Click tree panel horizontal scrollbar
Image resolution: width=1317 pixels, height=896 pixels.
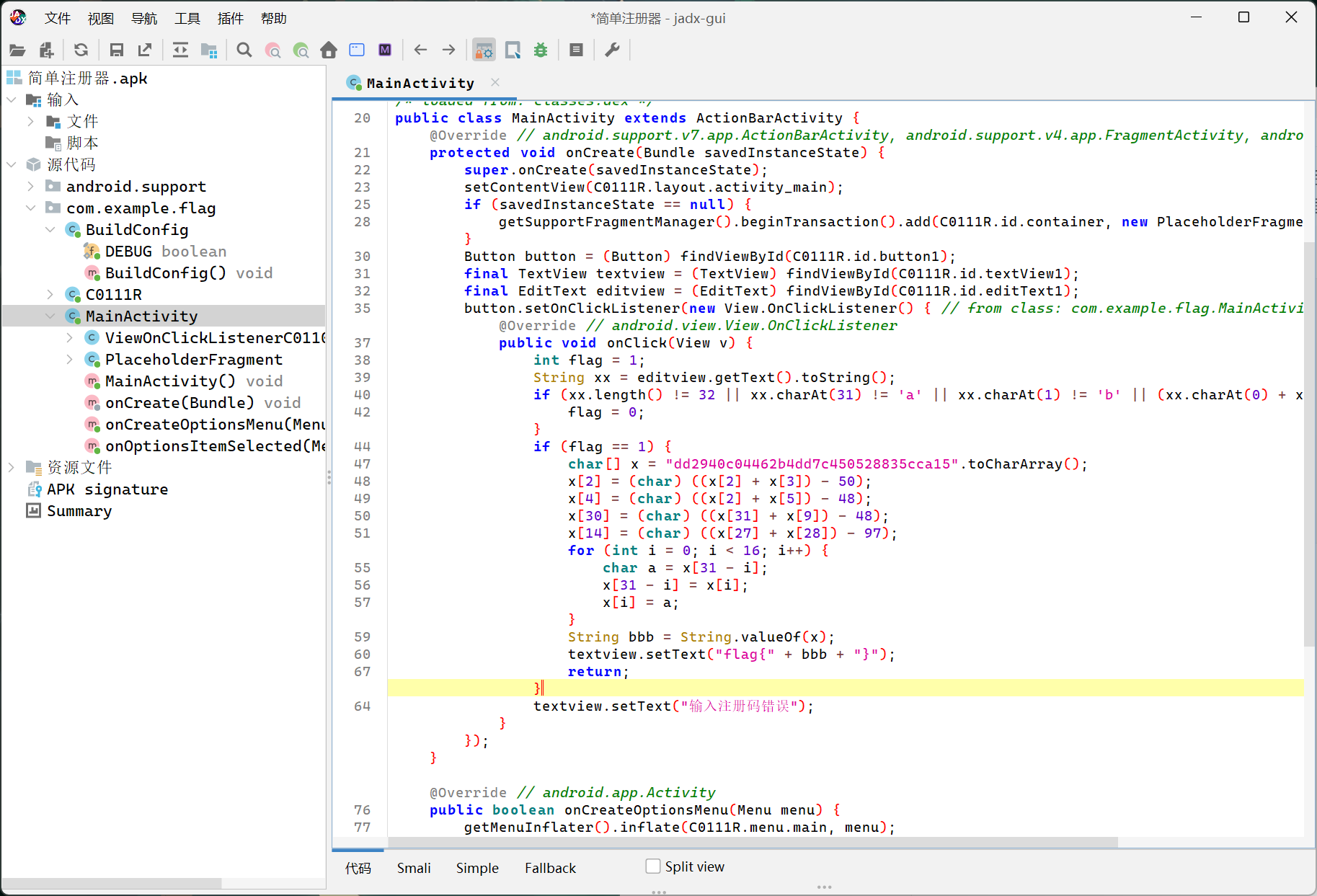pyautogui.click(x=112, y=883)
